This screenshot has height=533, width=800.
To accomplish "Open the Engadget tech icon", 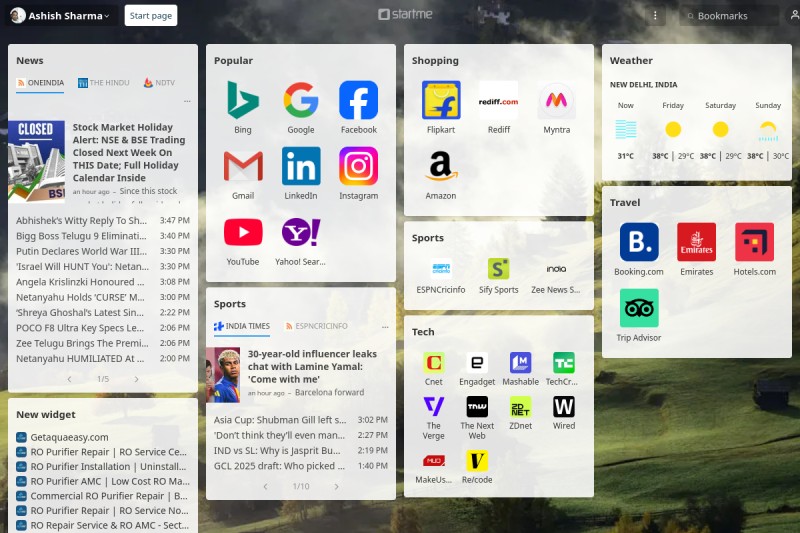I will [477, 363].
